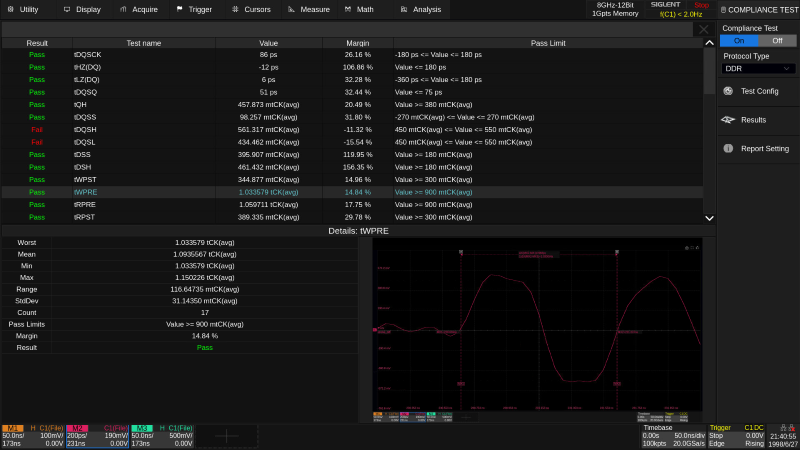Select the M1 channel descriptor box
The width and height of the screenshot is (800, 450).
[33, 435]
